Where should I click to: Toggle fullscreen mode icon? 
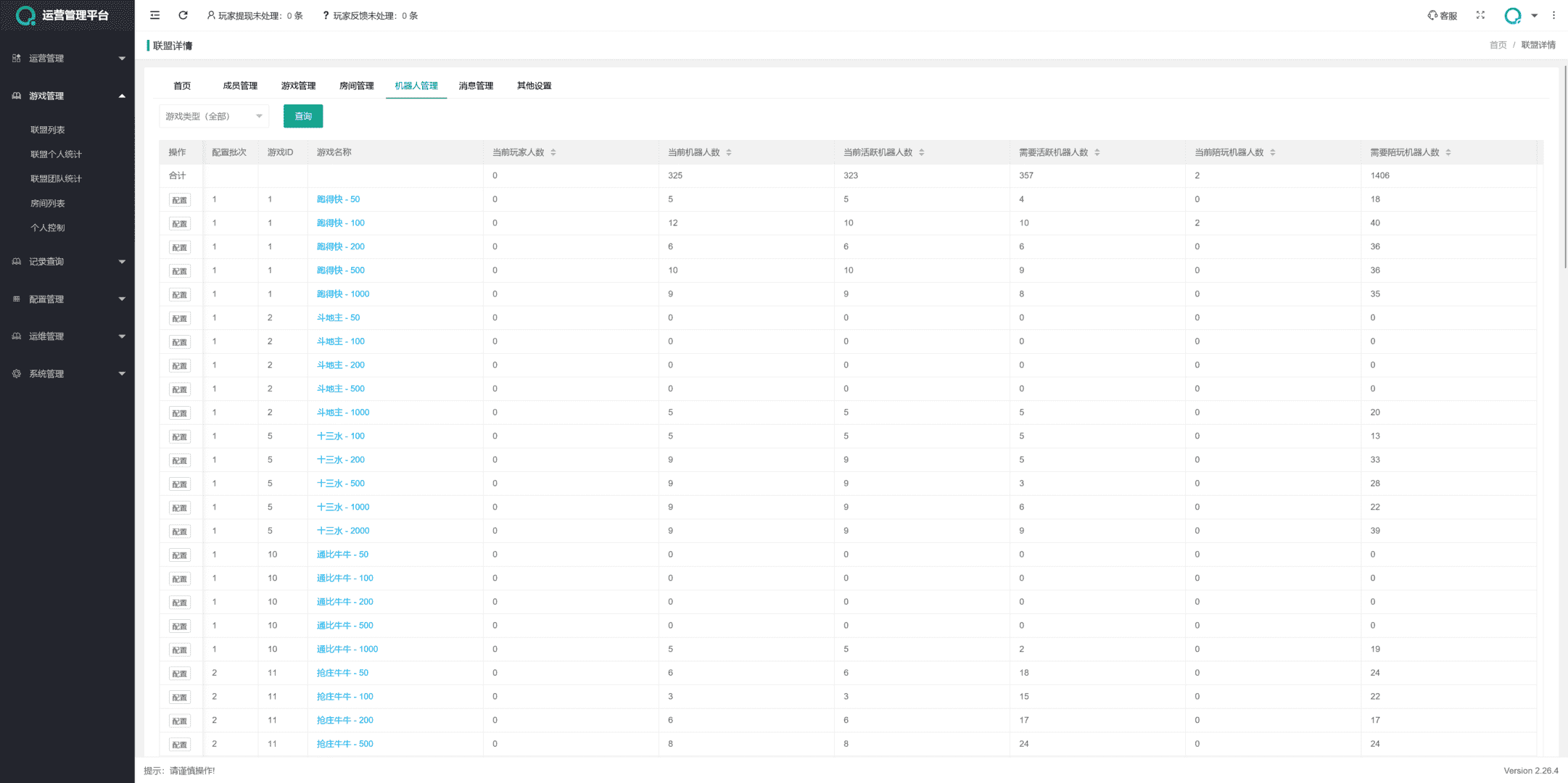[x=1480, y=15]
